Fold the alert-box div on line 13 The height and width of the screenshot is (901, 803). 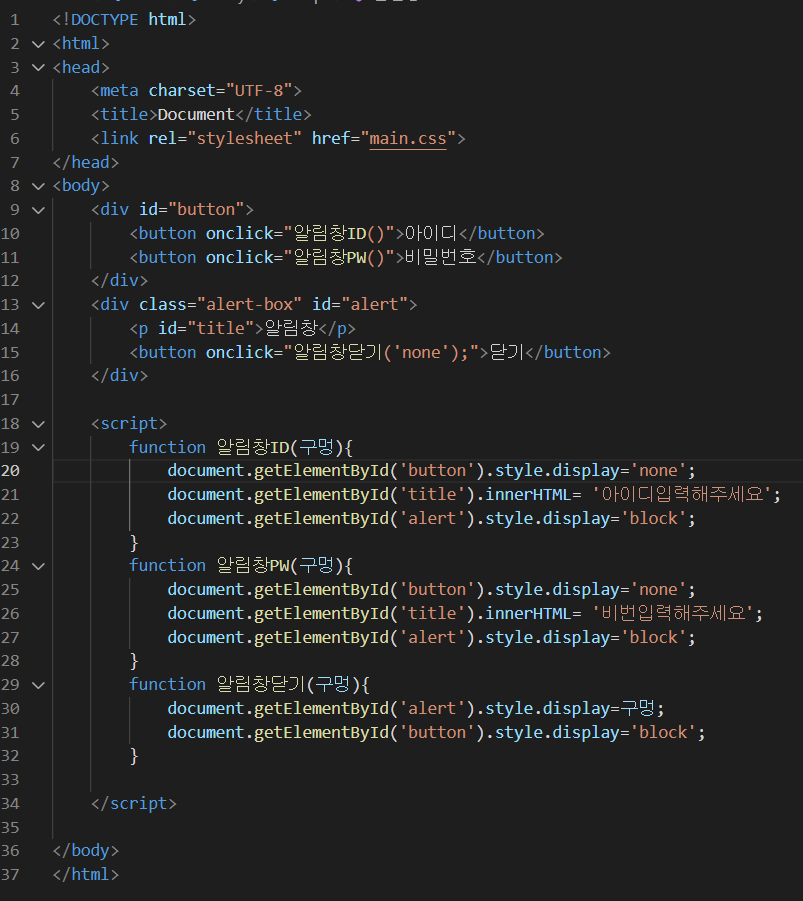(x=38, y=305)
